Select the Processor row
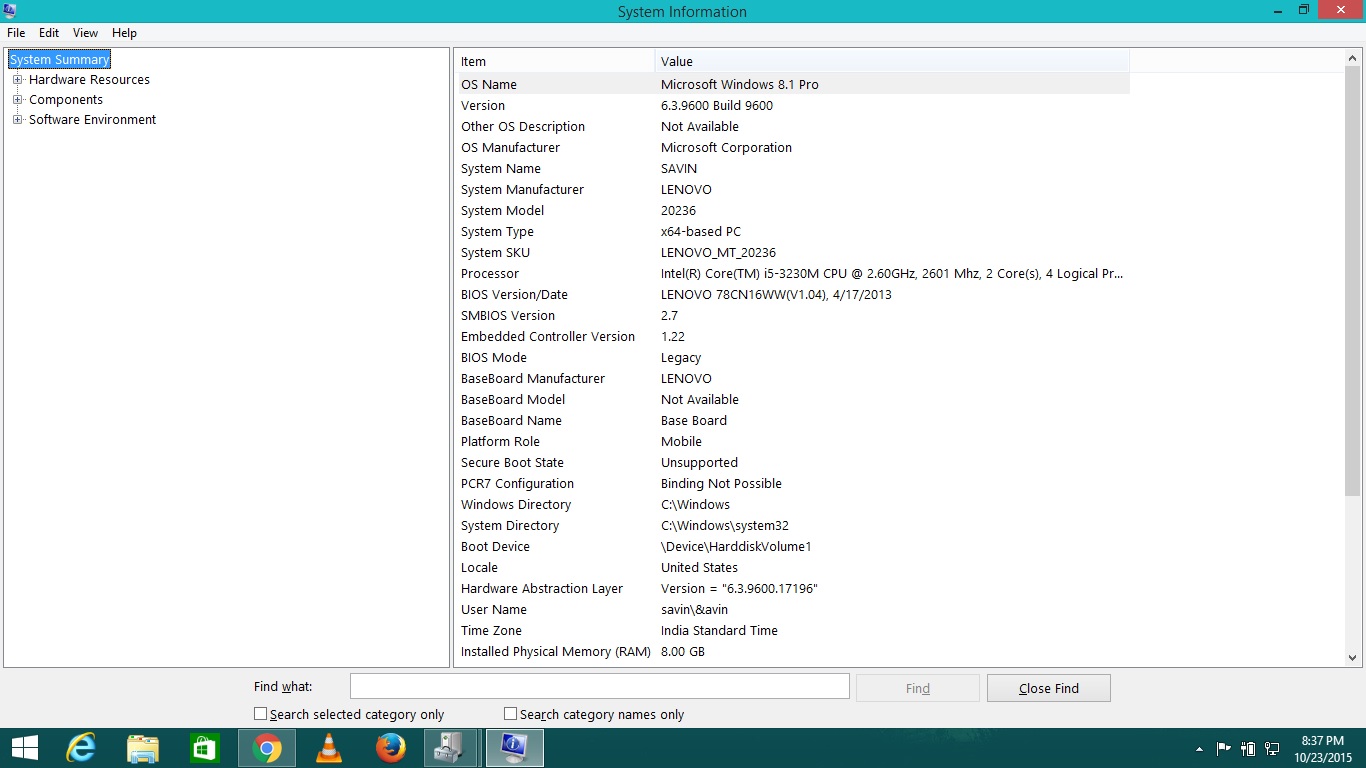Screen dimensions: 1366x768 (x=794, y=273)
